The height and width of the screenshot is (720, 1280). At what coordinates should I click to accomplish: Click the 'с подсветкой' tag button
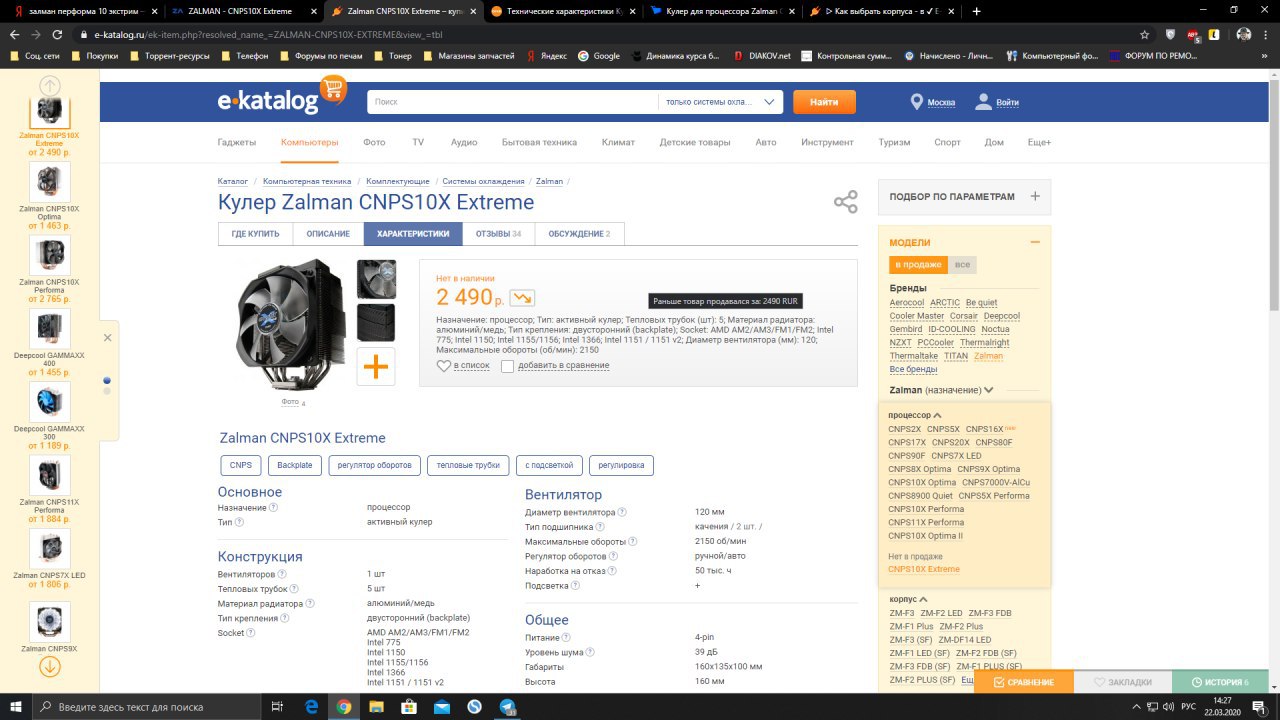pyautogui.click(x=550, y=465)
